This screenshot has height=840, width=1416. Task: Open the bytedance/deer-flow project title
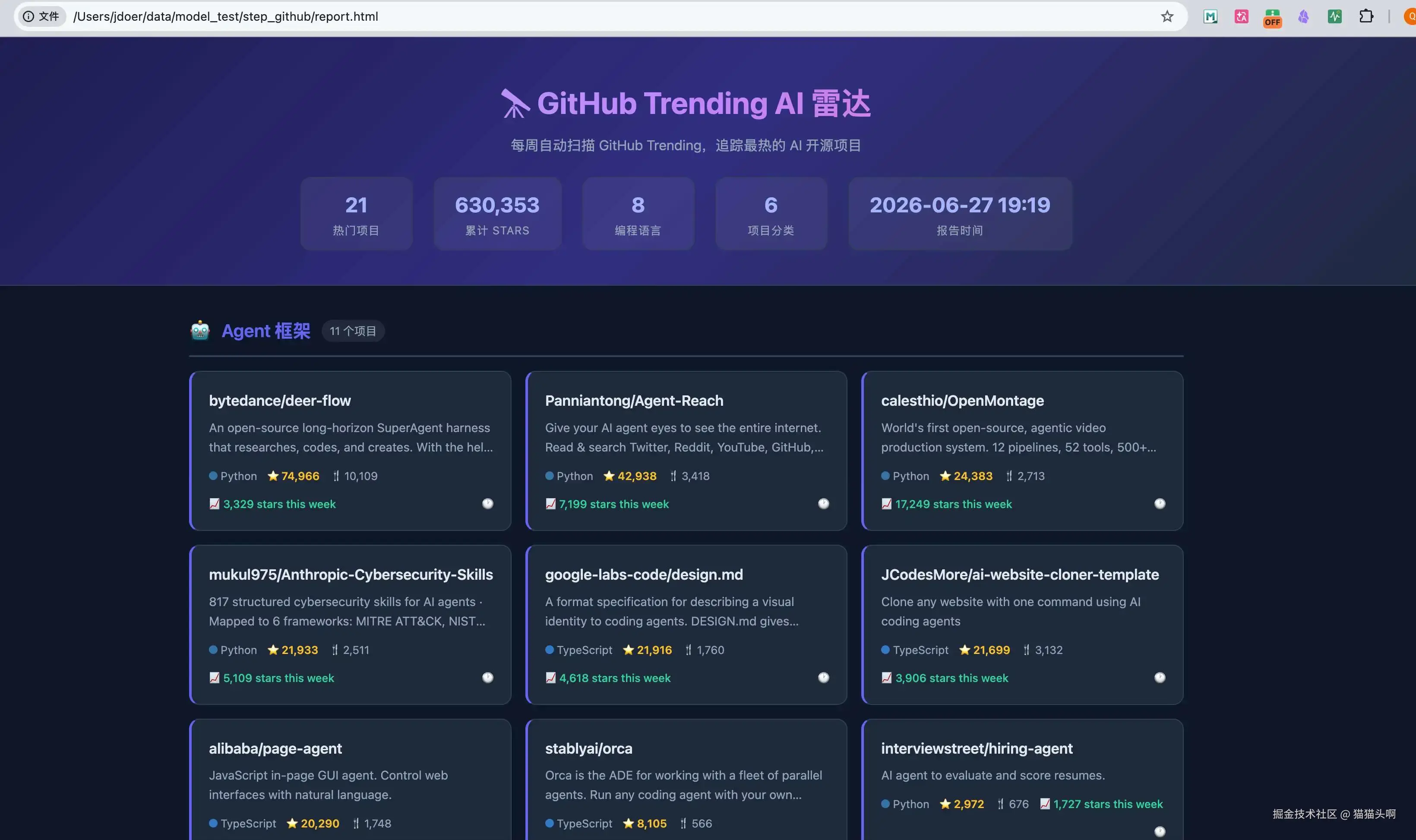tap(280, 400)
